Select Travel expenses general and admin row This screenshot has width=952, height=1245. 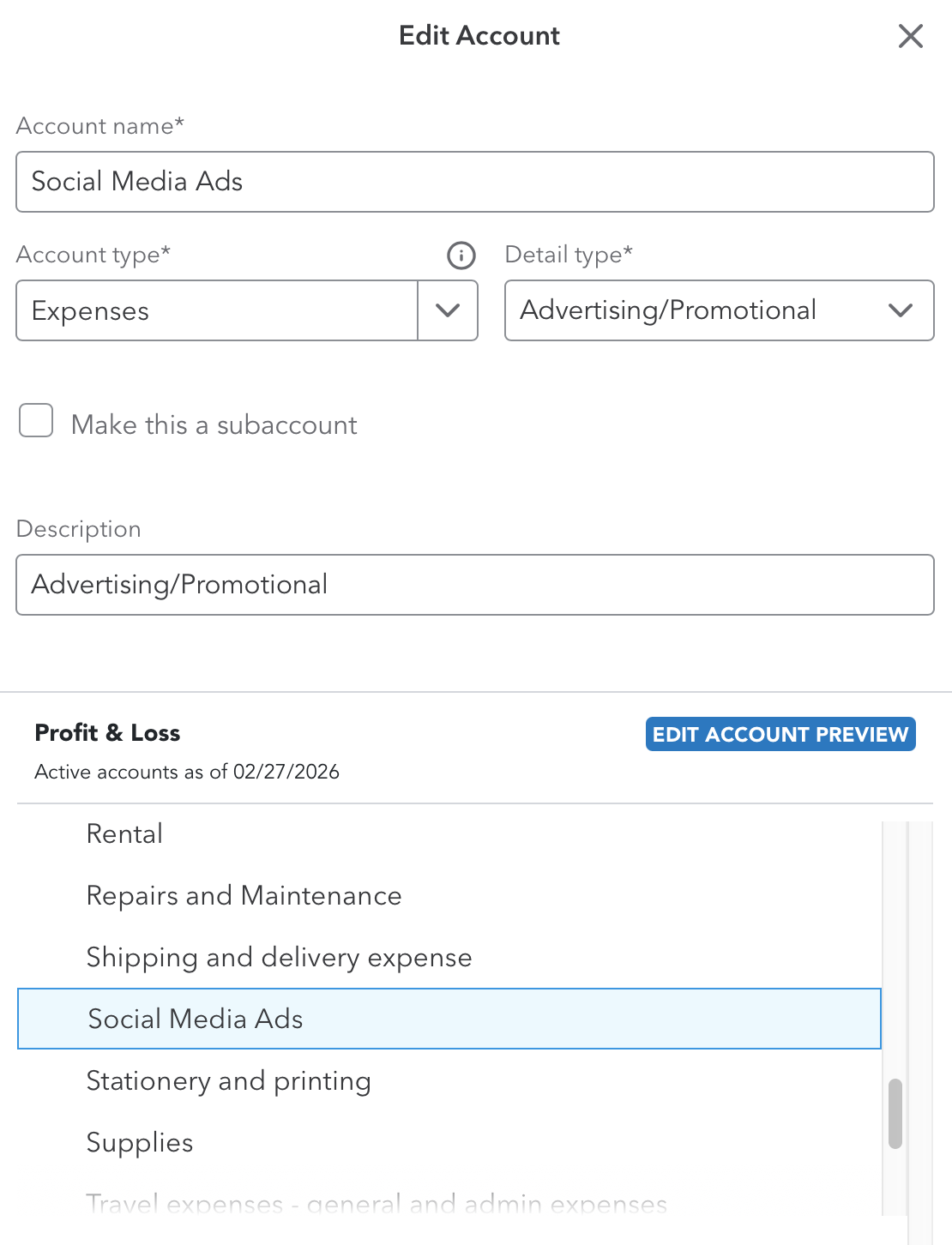click(377, 1205)
